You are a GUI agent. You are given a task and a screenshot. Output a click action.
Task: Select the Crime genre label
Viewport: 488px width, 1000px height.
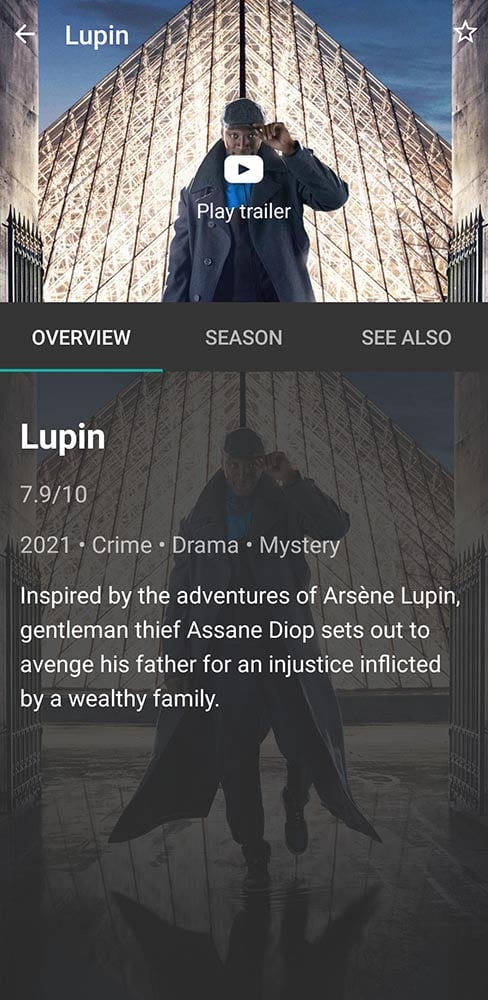122,545
